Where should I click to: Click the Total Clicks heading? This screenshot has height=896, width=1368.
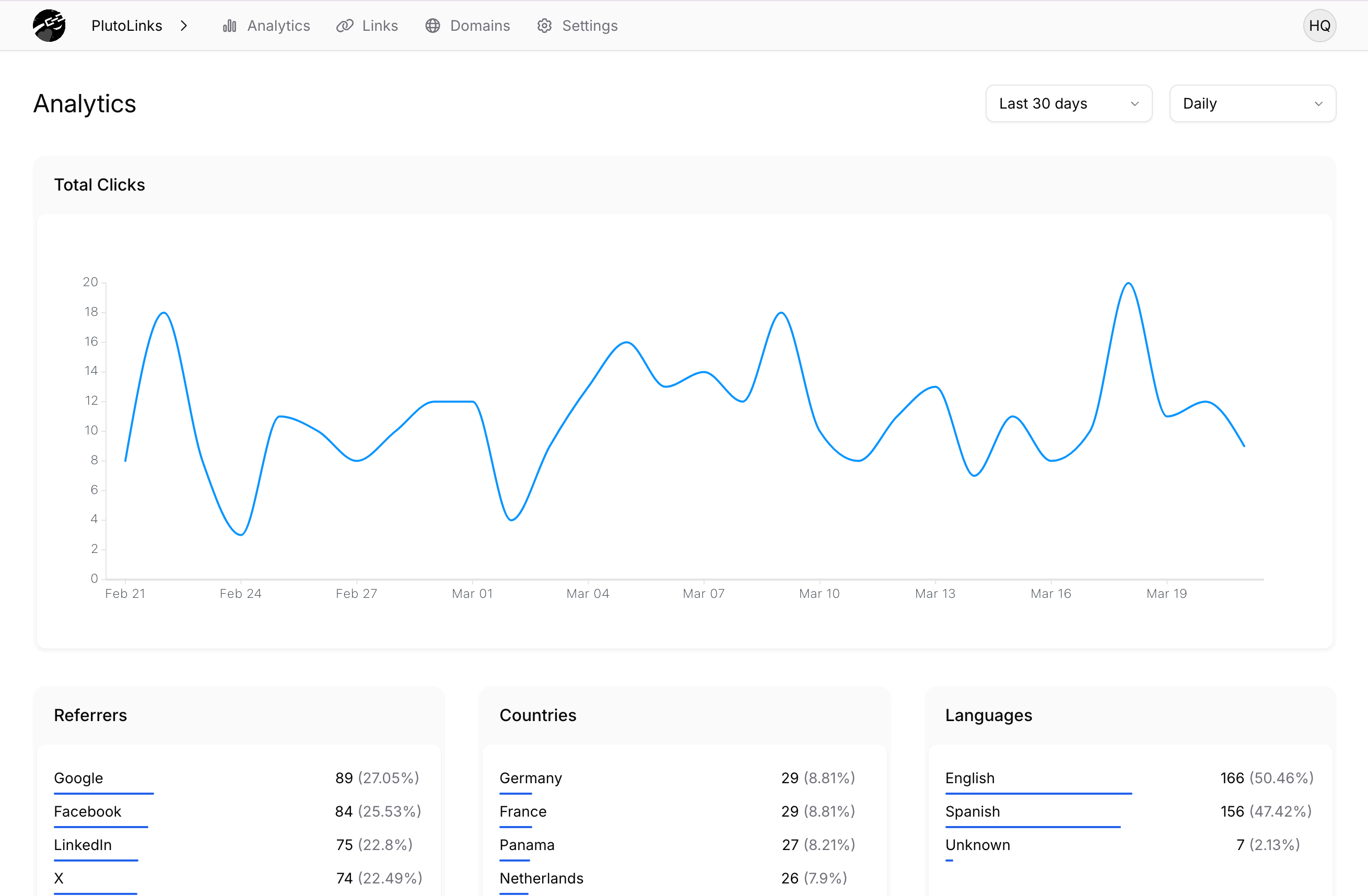pos(99,184)
